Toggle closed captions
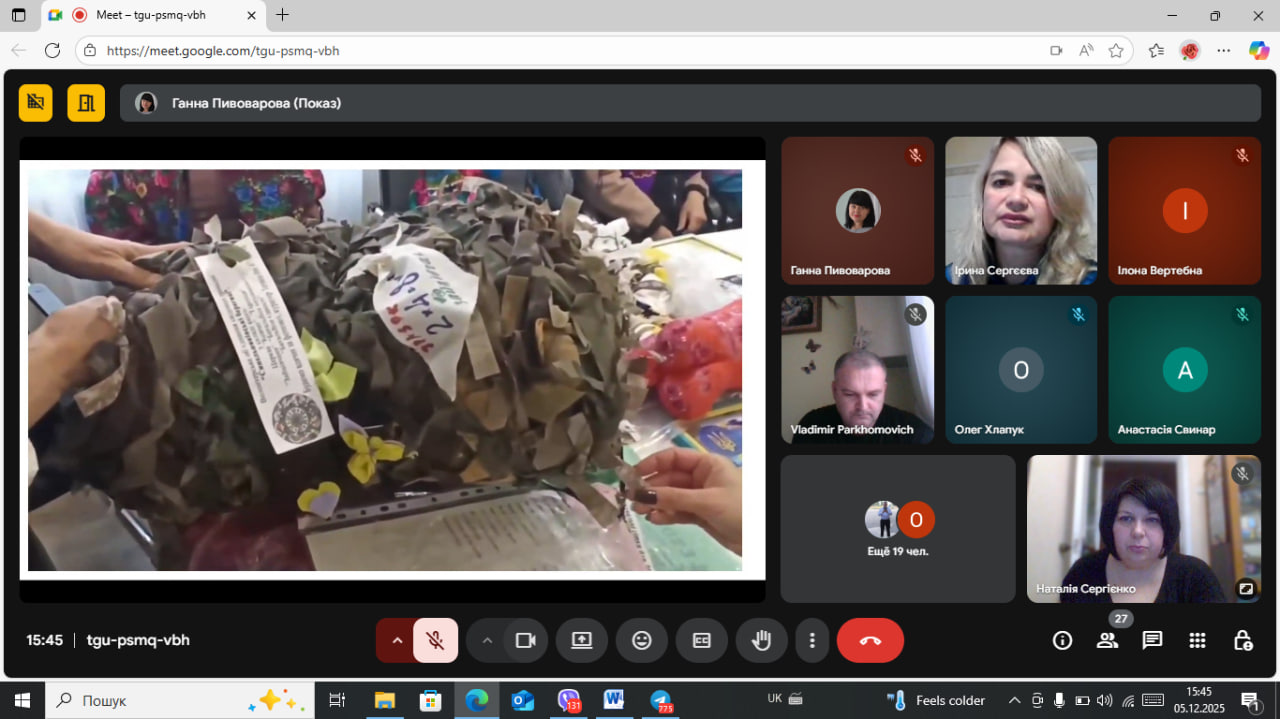 pyautogui.click(x=702, y=641)
